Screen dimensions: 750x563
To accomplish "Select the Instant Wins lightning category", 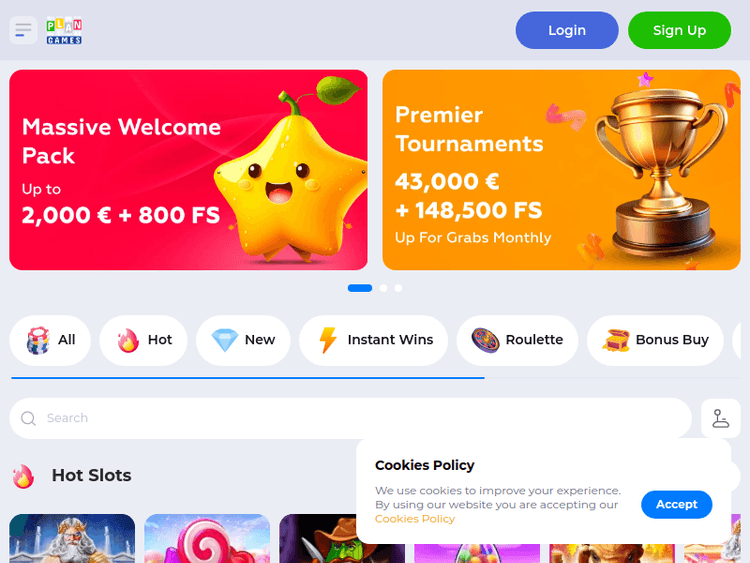I will tap(374, 340).
